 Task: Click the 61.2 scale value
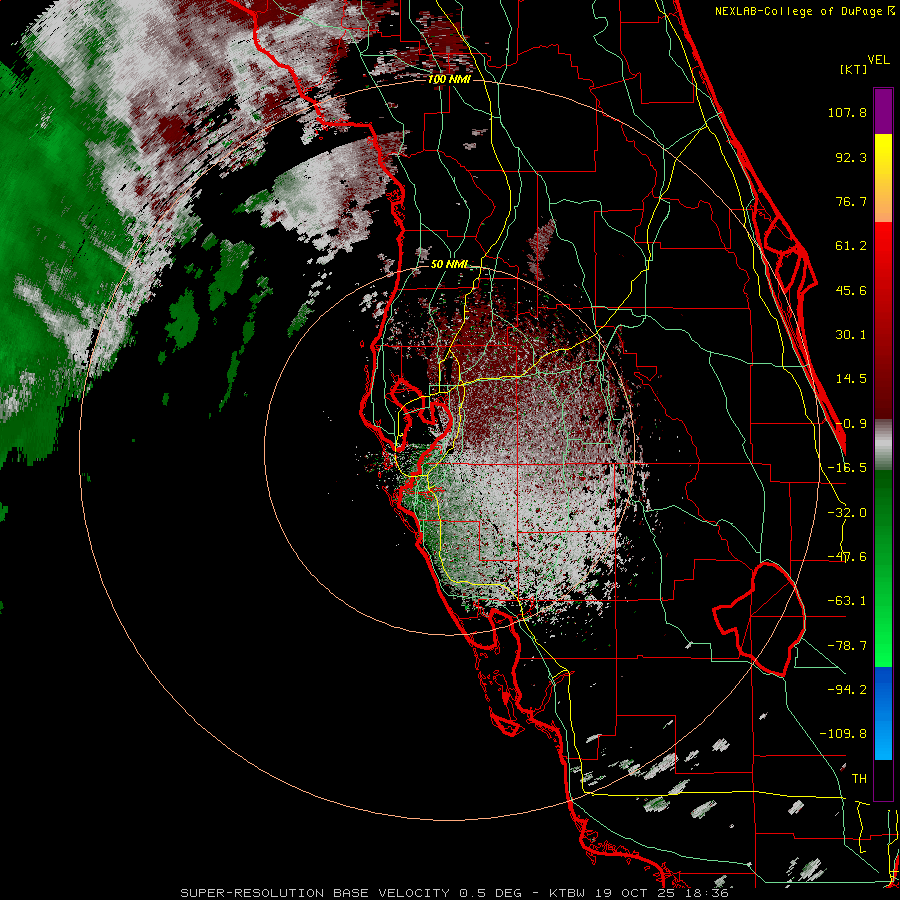851,246
